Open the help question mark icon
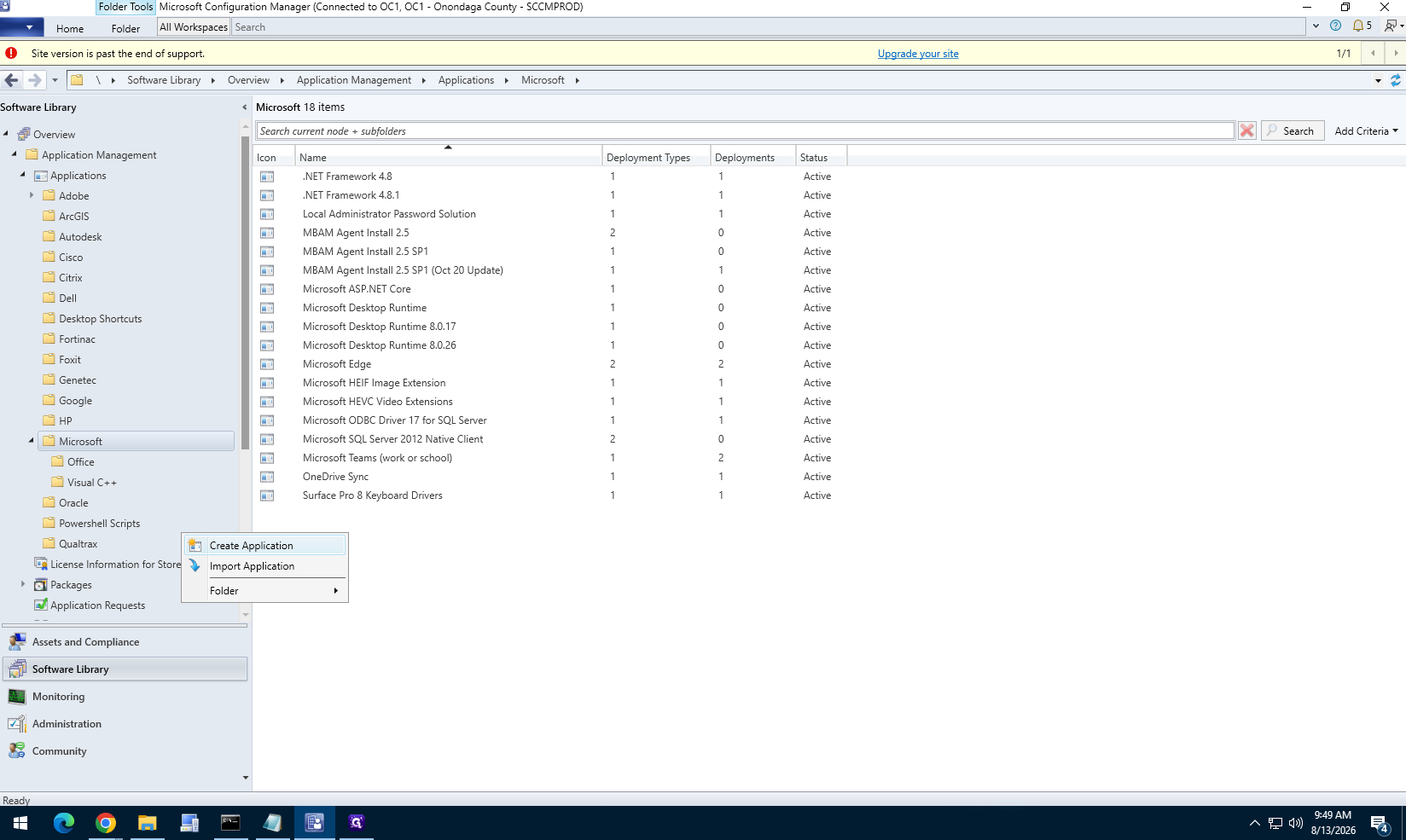Screen dimensions: 1406x840 pyautogui.click(x=1336, y=26)
